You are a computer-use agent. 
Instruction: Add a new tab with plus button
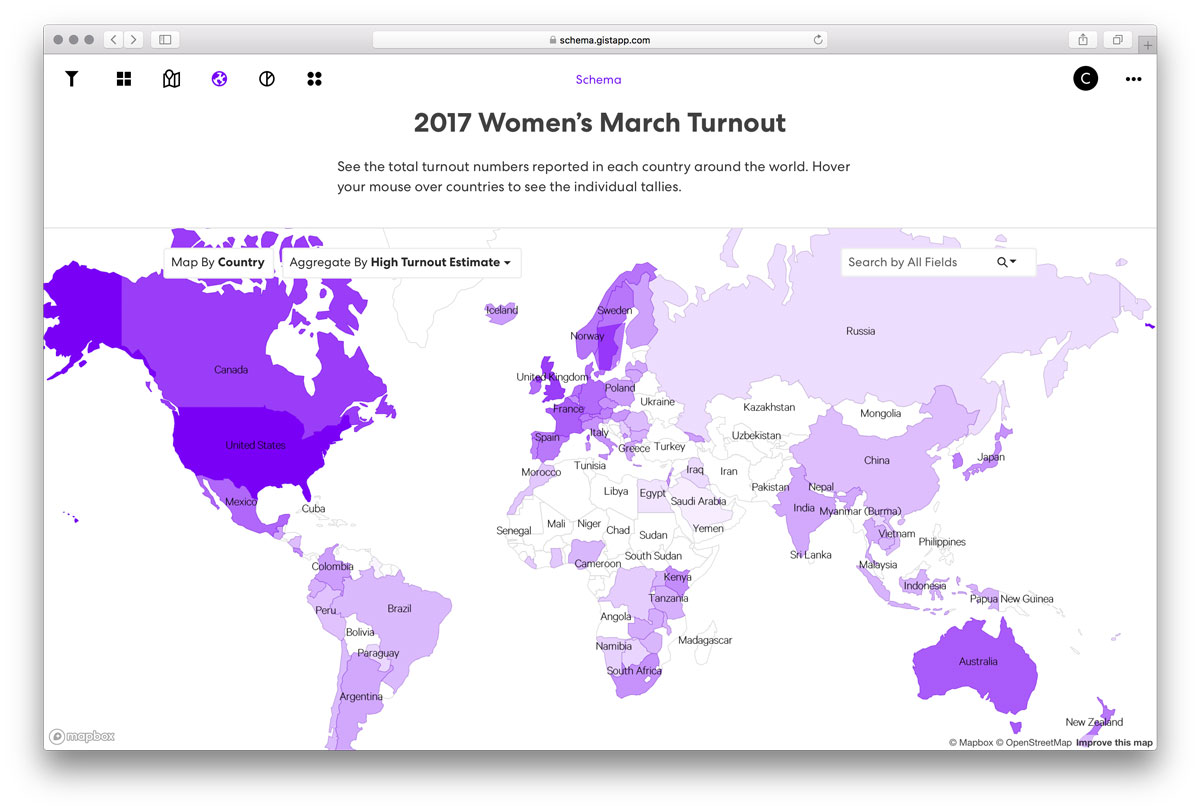click(1148, 45)
